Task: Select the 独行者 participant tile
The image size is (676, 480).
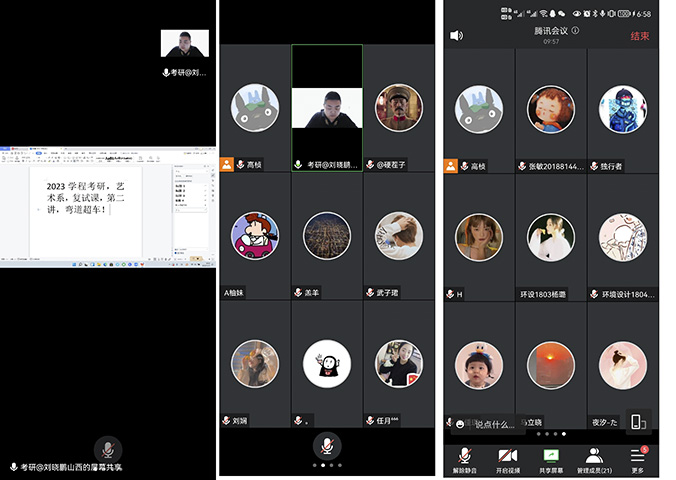Action: click(x=622, y=109)
